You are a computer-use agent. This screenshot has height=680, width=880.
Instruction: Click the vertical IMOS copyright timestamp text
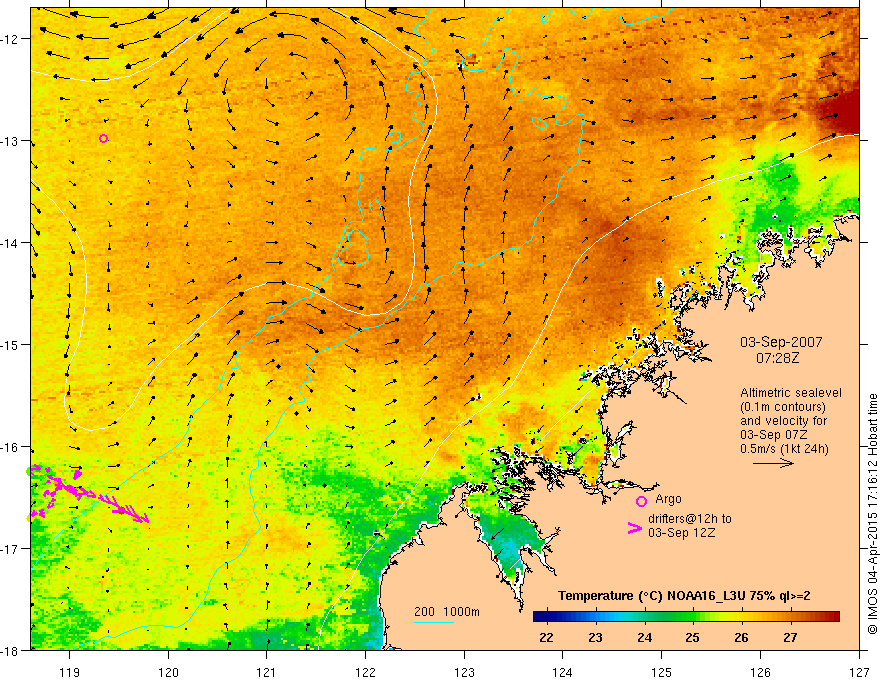[x=873, y=514]
